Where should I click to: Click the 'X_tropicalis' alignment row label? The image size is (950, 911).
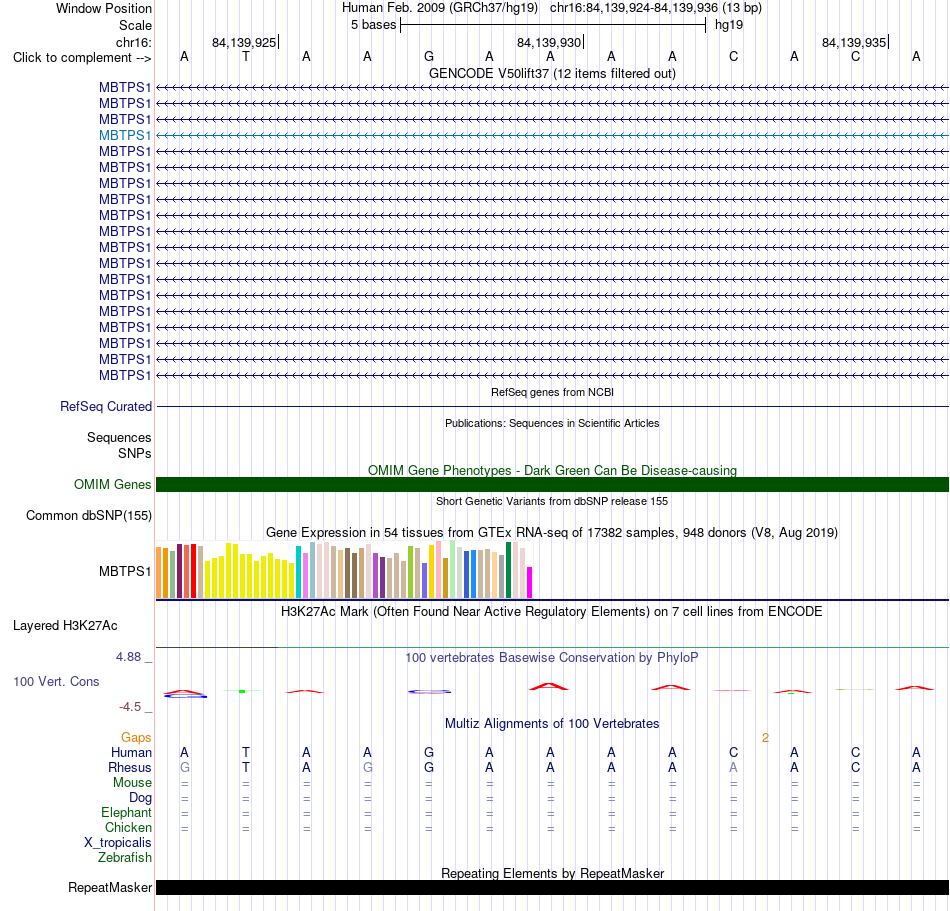pyautogui.click(x=118, y=843)
